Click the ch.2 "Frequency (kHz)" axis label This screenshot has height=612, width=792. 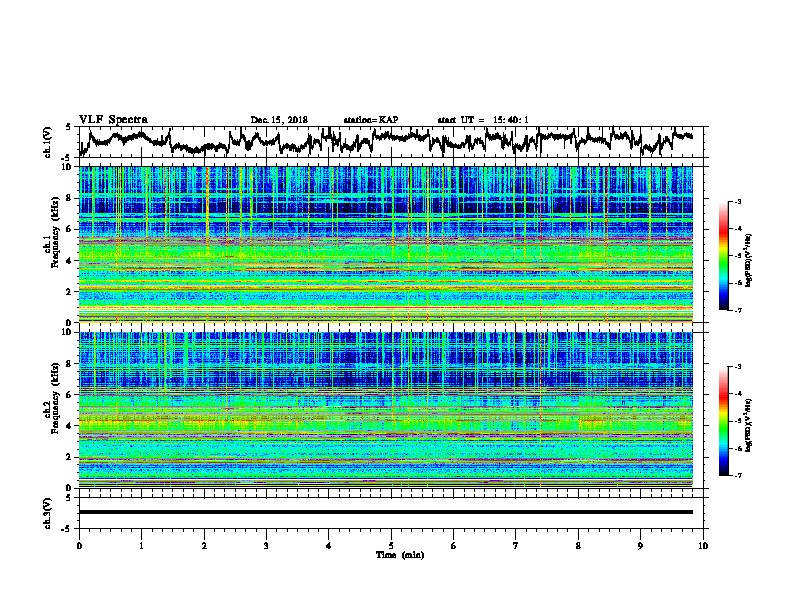point(55,397)
